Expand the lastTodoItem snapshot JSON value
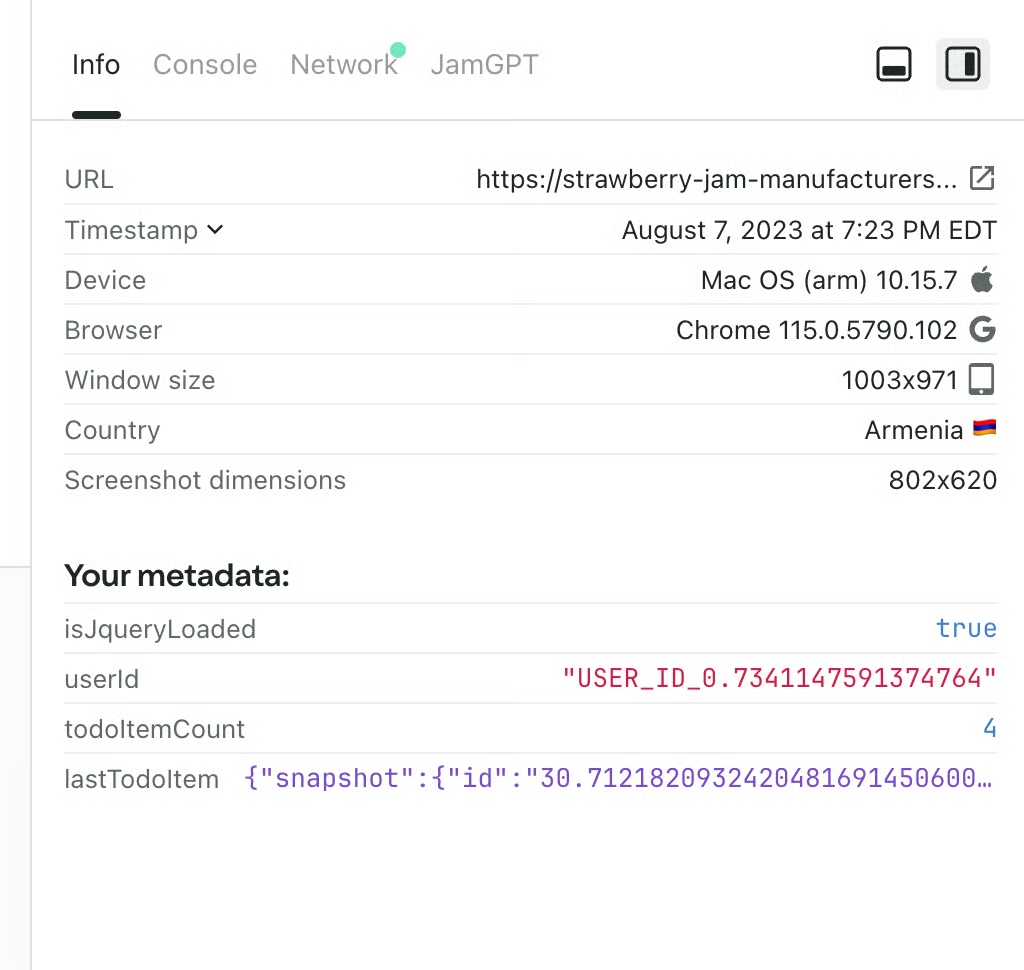 pyautogui.click(x=619, y=779)
